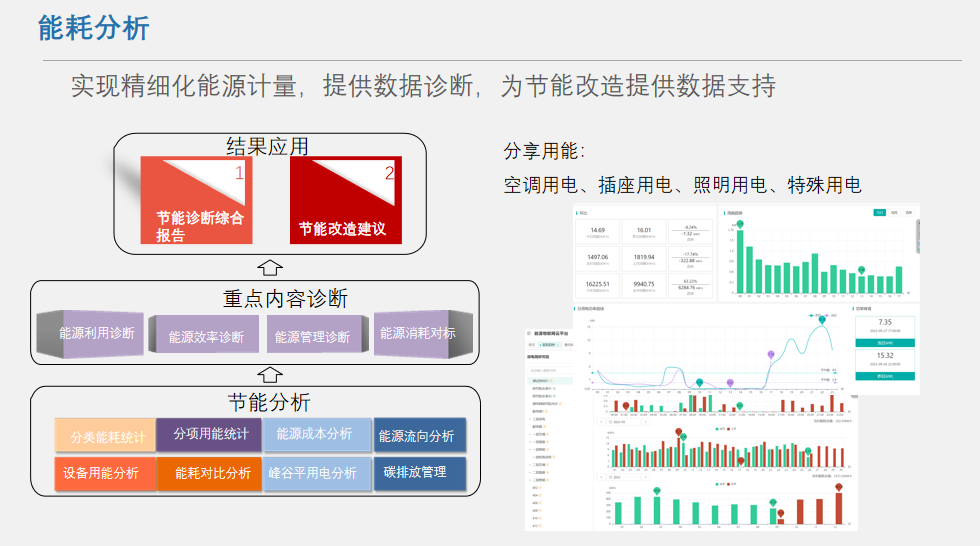This screenshot has height=546, width=980.
Task: Select the 能源效率诊断 block
Action: (x=204, y=336)
